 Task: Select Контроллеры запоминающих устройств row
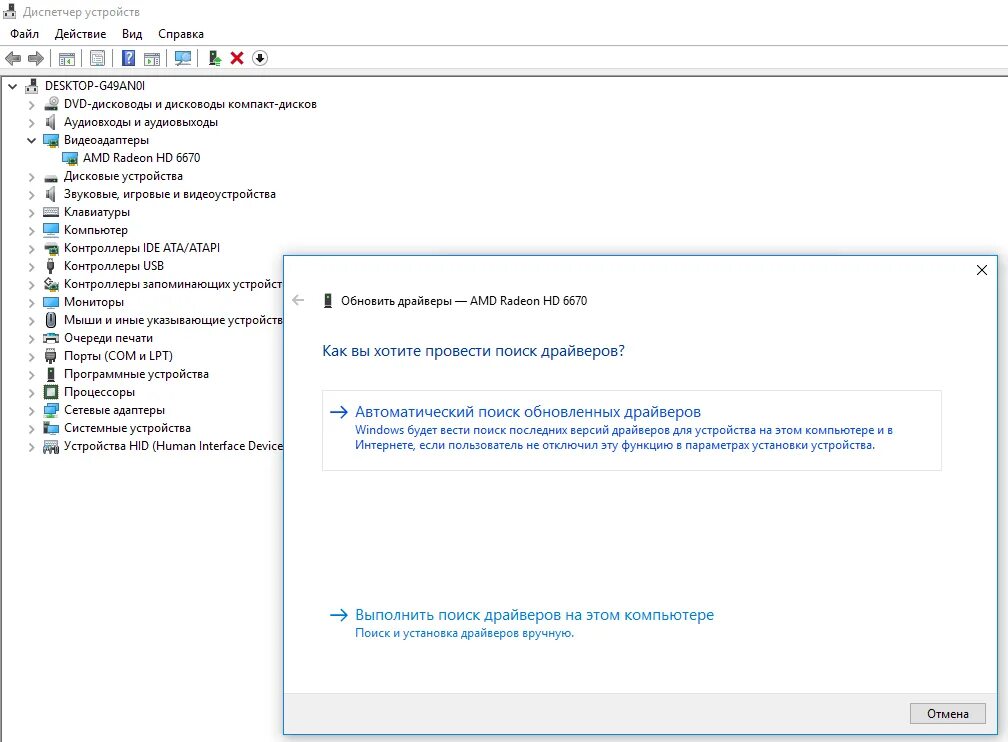click(x=172, y=284)
